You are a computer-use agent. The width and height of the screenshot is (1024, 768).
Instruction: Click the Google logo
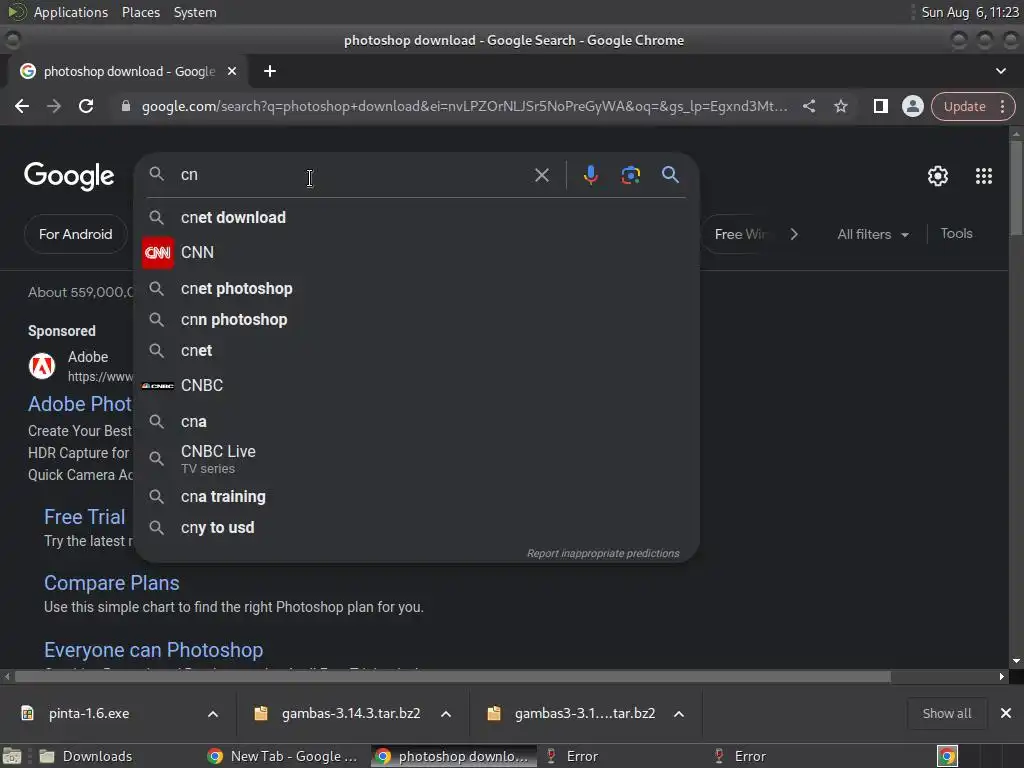(x=69, y=176)
